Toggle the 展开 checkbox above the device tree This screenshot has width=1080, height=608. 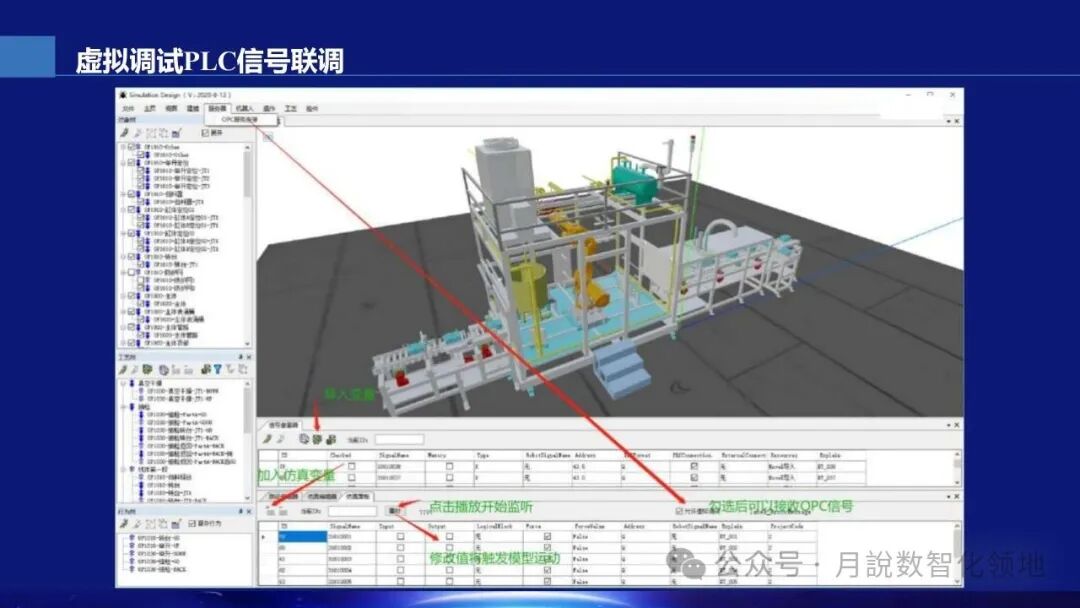(x=205, y=133)
